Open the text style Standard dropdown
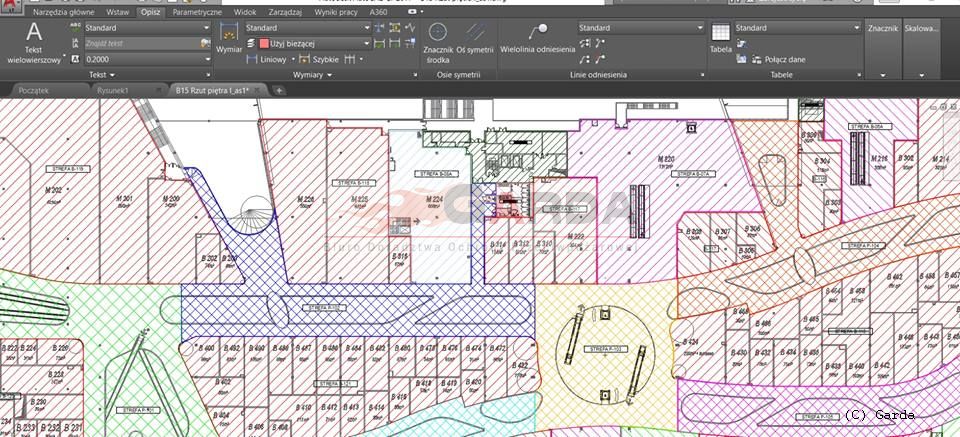This screenshot has width=960, height=437. 148,28
